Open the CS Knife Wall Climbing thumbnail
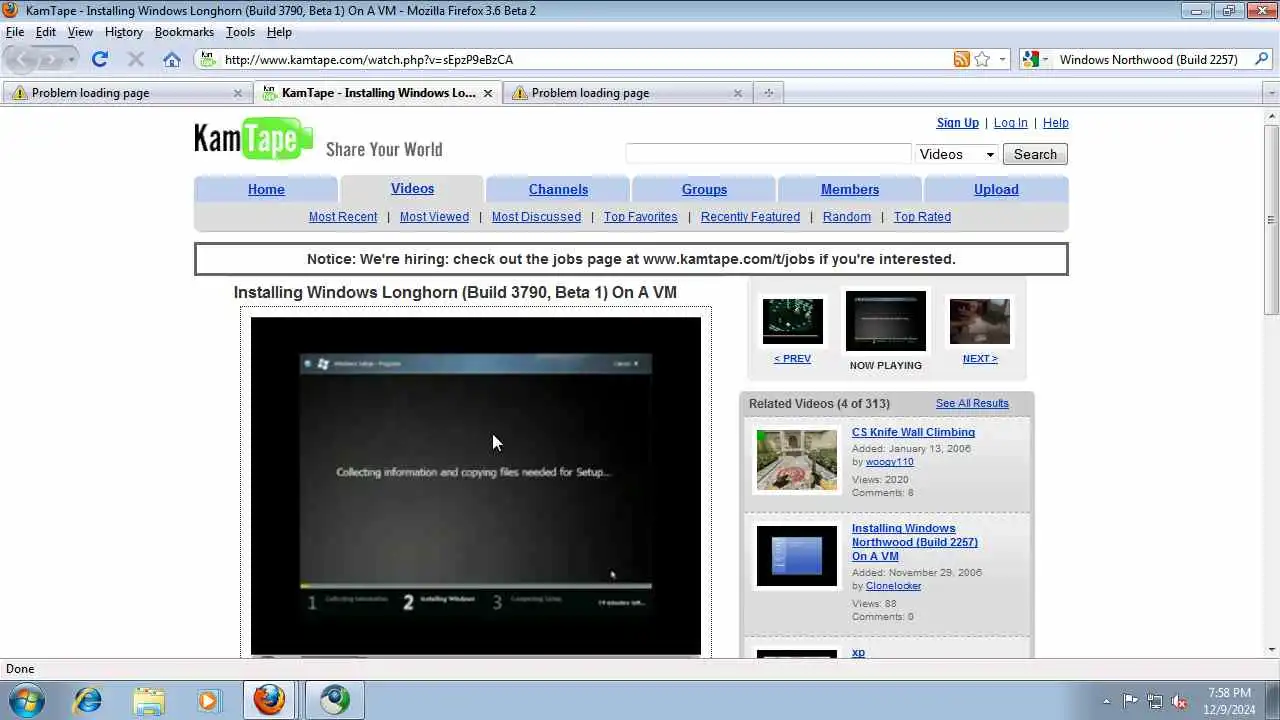The height and width of the screenshot is (720, 1280). pyautogui.click(x=797, y=460)
